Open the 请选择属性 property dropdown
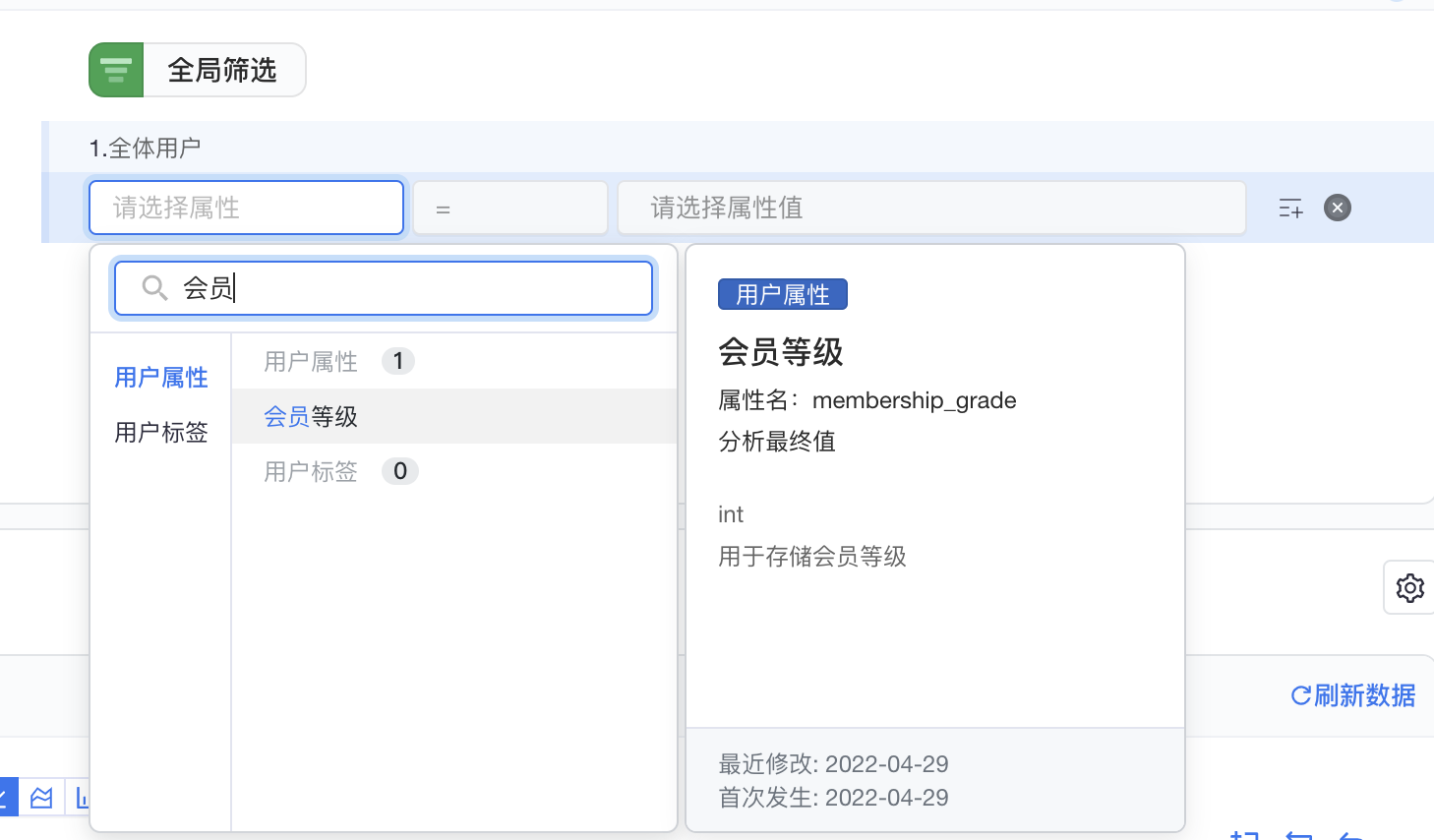 [x=246, y=208]
